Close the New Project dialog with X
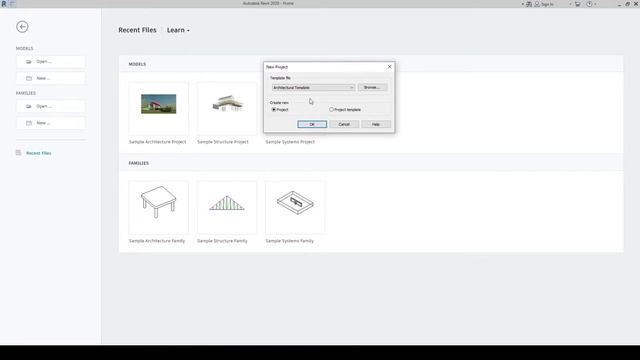 pos(389,67)
